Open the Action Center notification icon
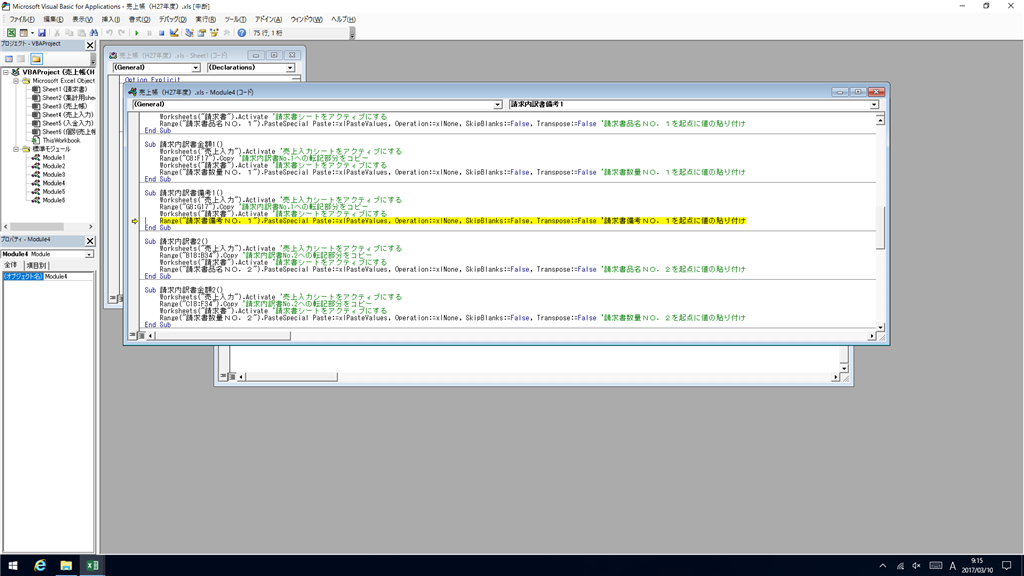 (x=1006, y=566)
